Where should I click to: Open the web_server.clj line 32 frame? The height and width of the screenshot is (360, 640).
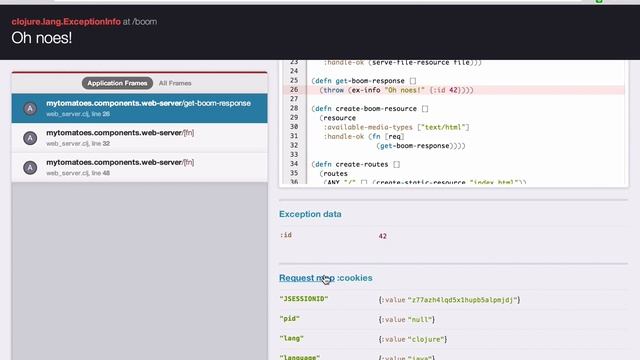140,138
